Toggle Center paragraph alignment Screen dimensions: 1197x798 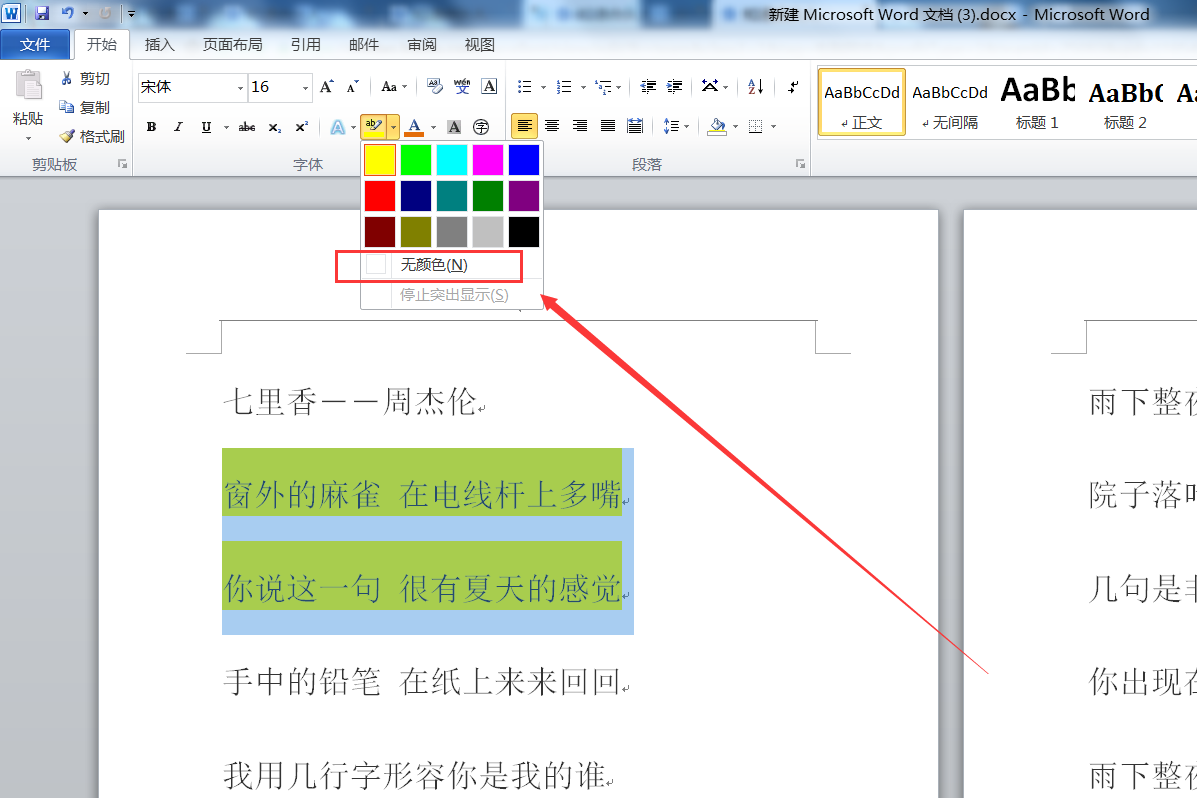(x=552, y=126)
